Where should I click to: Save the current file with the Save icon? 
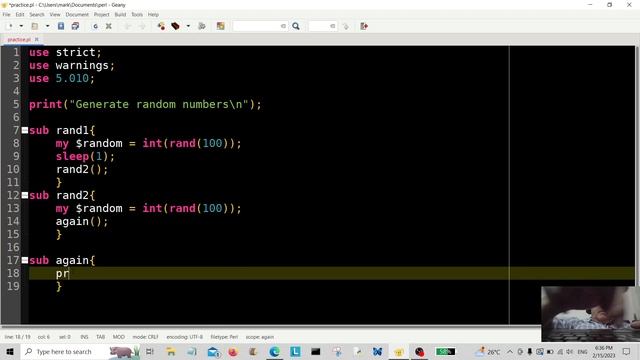tap(61, 26)
